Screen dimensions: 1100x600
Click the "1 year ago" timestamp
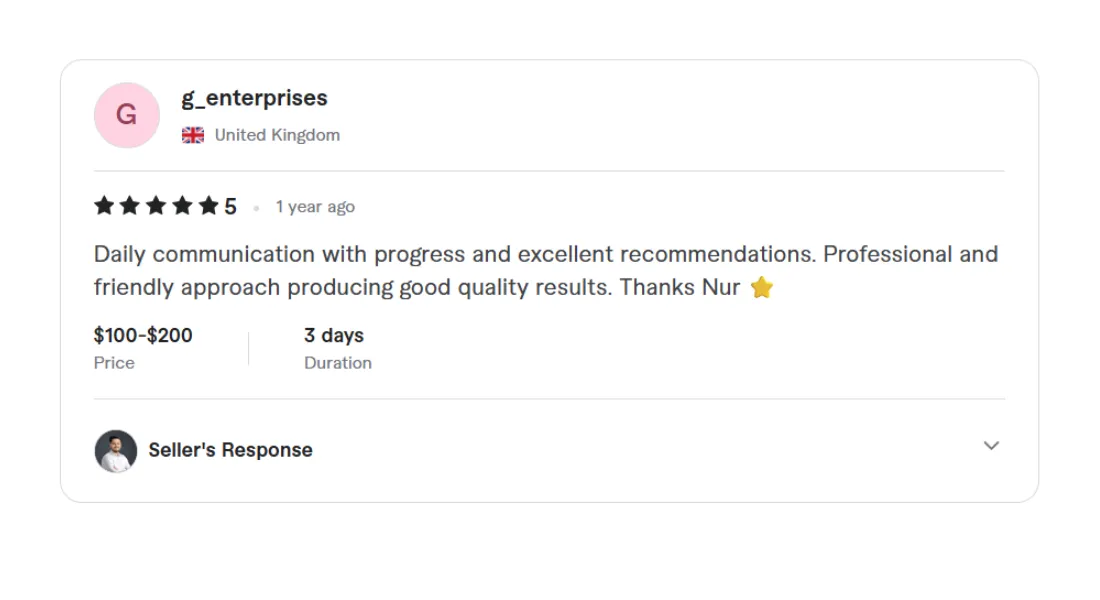click(x=315, y=207)
